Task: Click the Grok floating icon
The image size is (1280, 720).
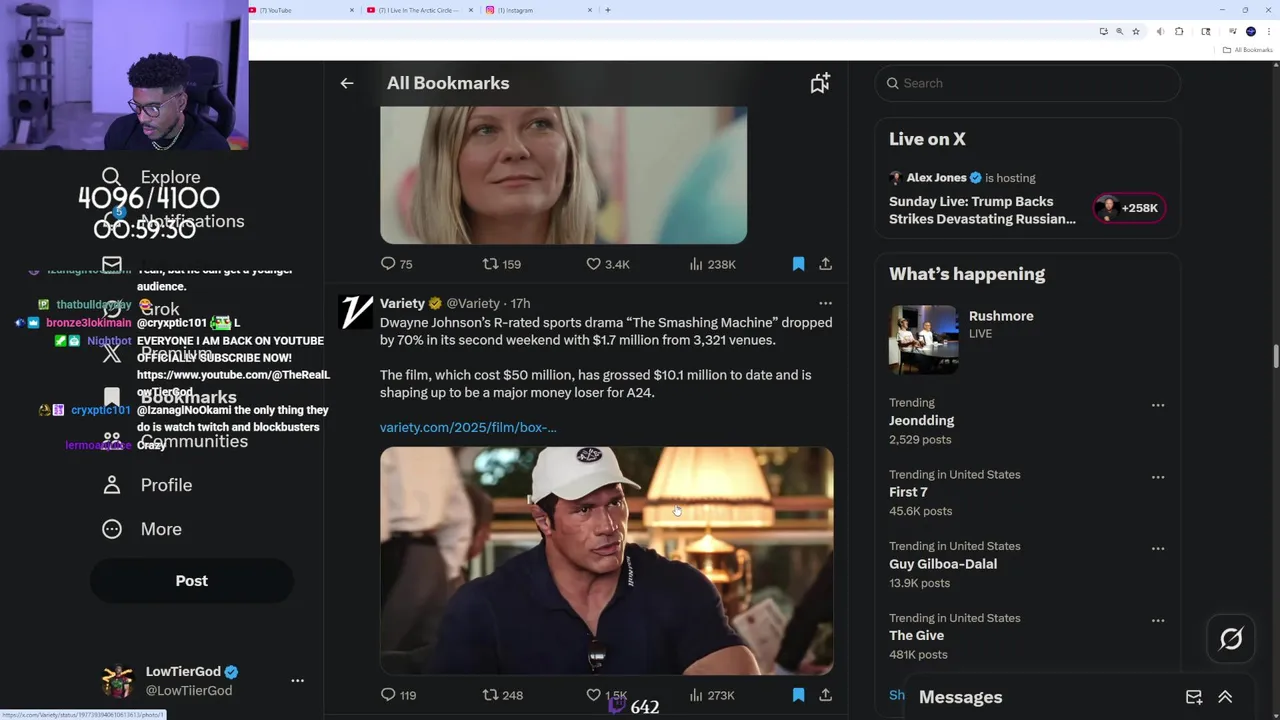Action: coord(1231,639)
